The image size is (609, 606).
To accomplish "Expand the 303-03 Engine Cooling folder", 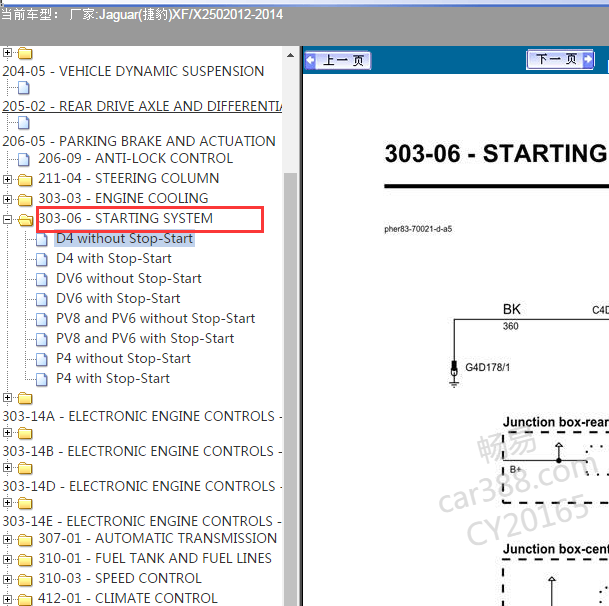I will (x=8, y=199).
